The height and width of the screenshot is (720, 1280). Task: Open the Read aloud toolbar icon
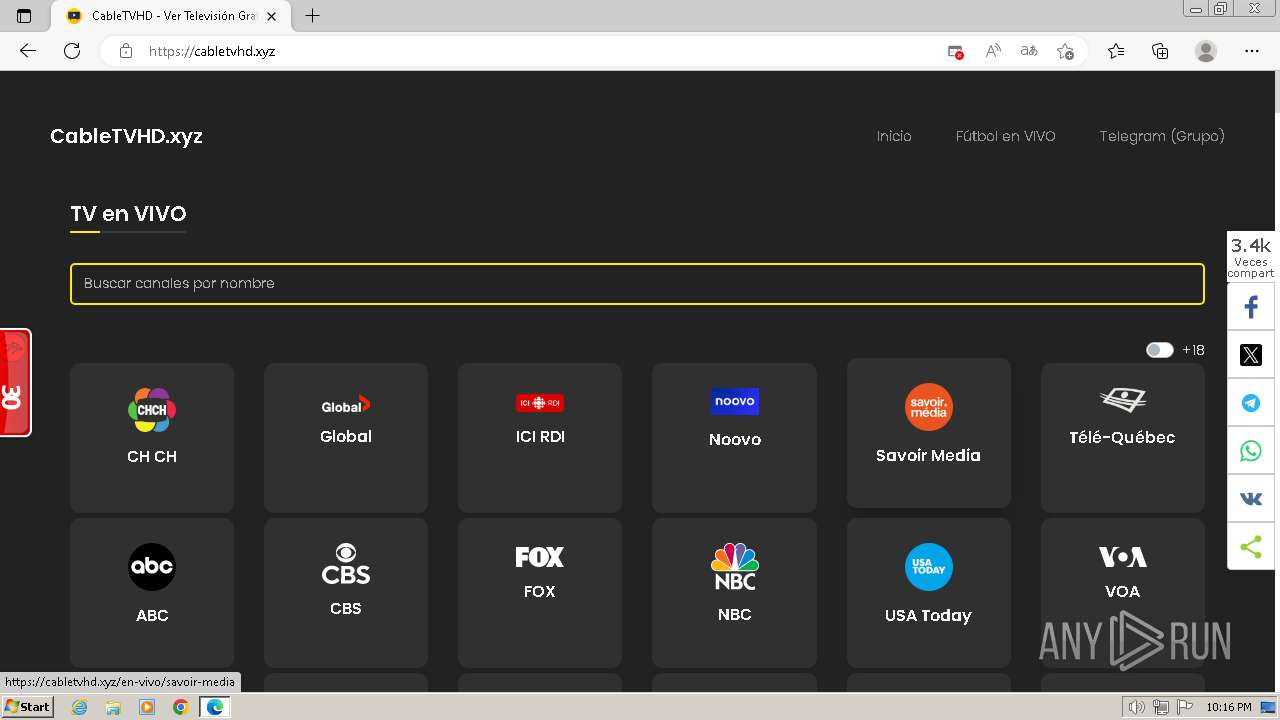993,51
